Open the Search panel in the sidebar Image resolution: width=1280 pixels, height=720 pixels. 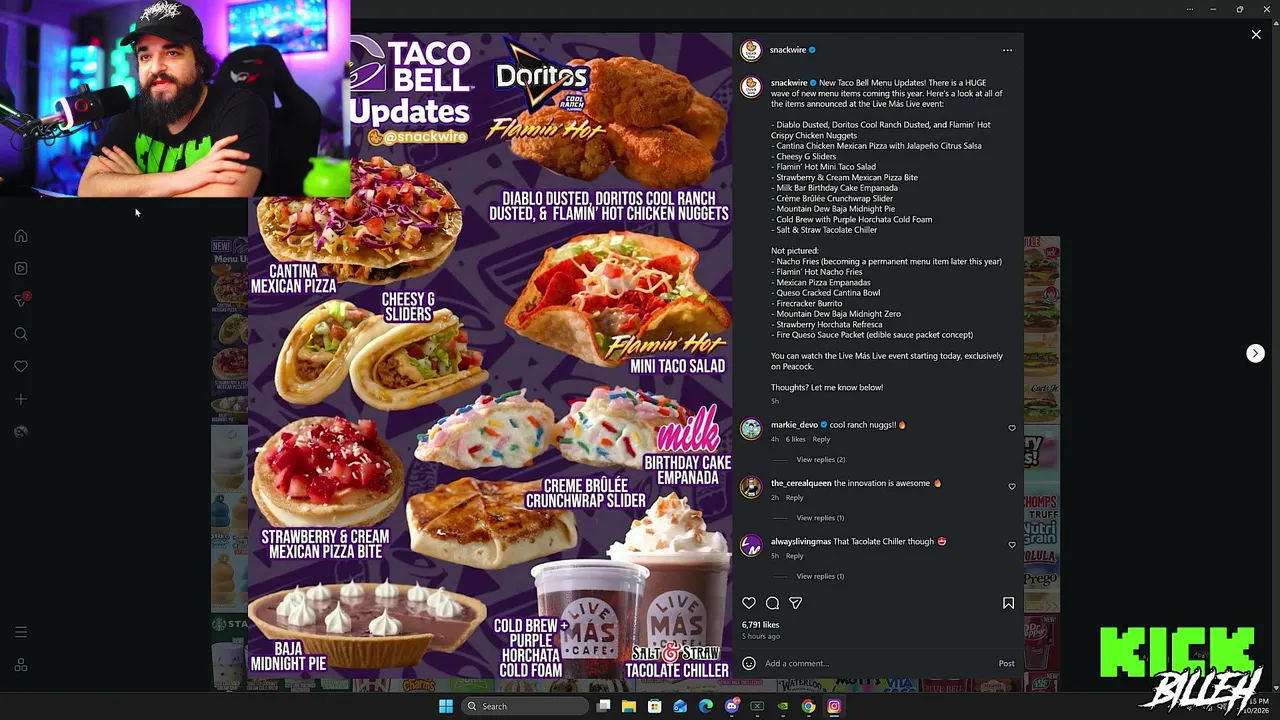point(21,334)
